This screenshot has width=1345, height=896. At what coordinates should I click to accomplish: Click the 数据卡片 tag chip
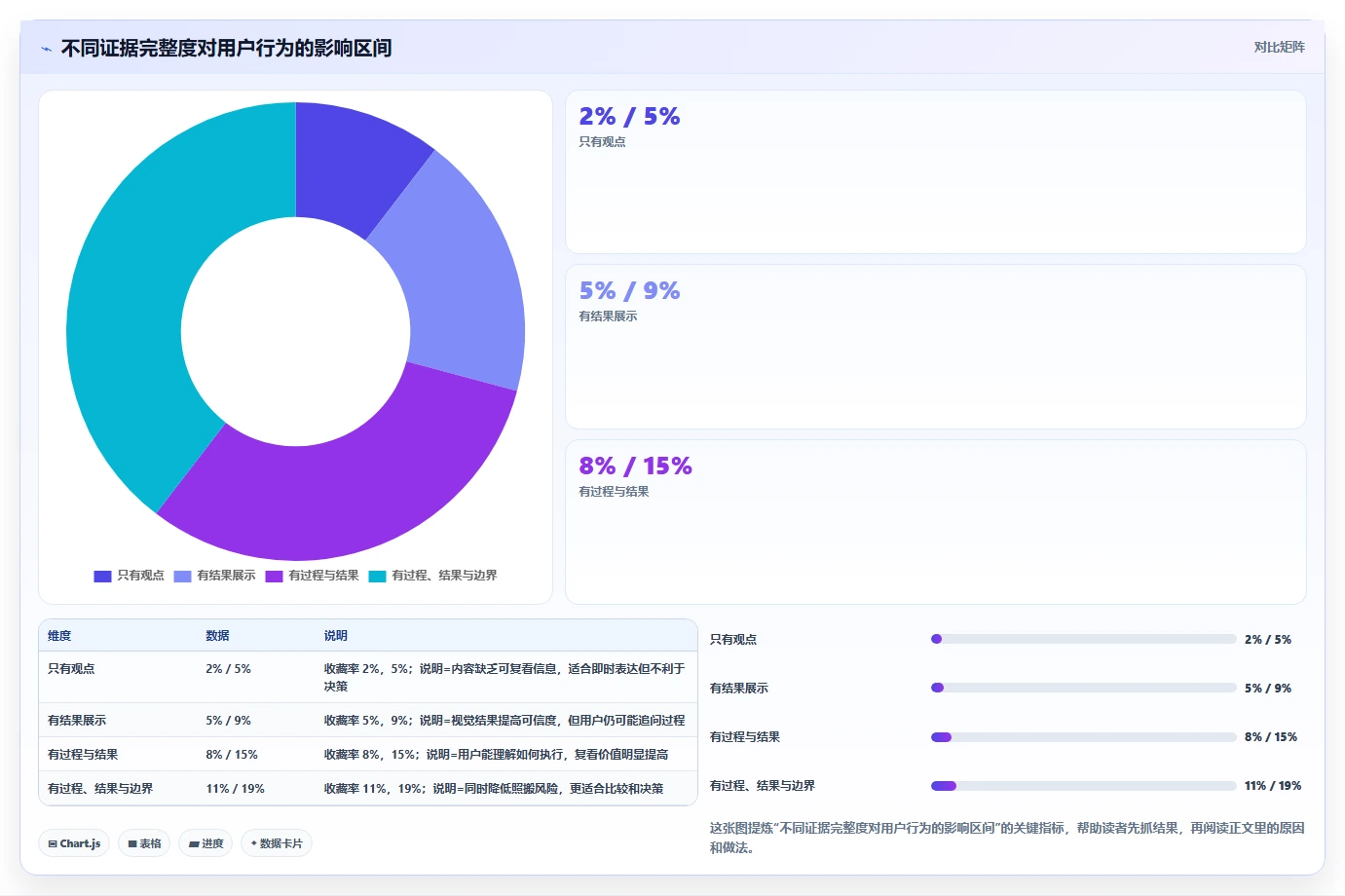coord(276,843)
